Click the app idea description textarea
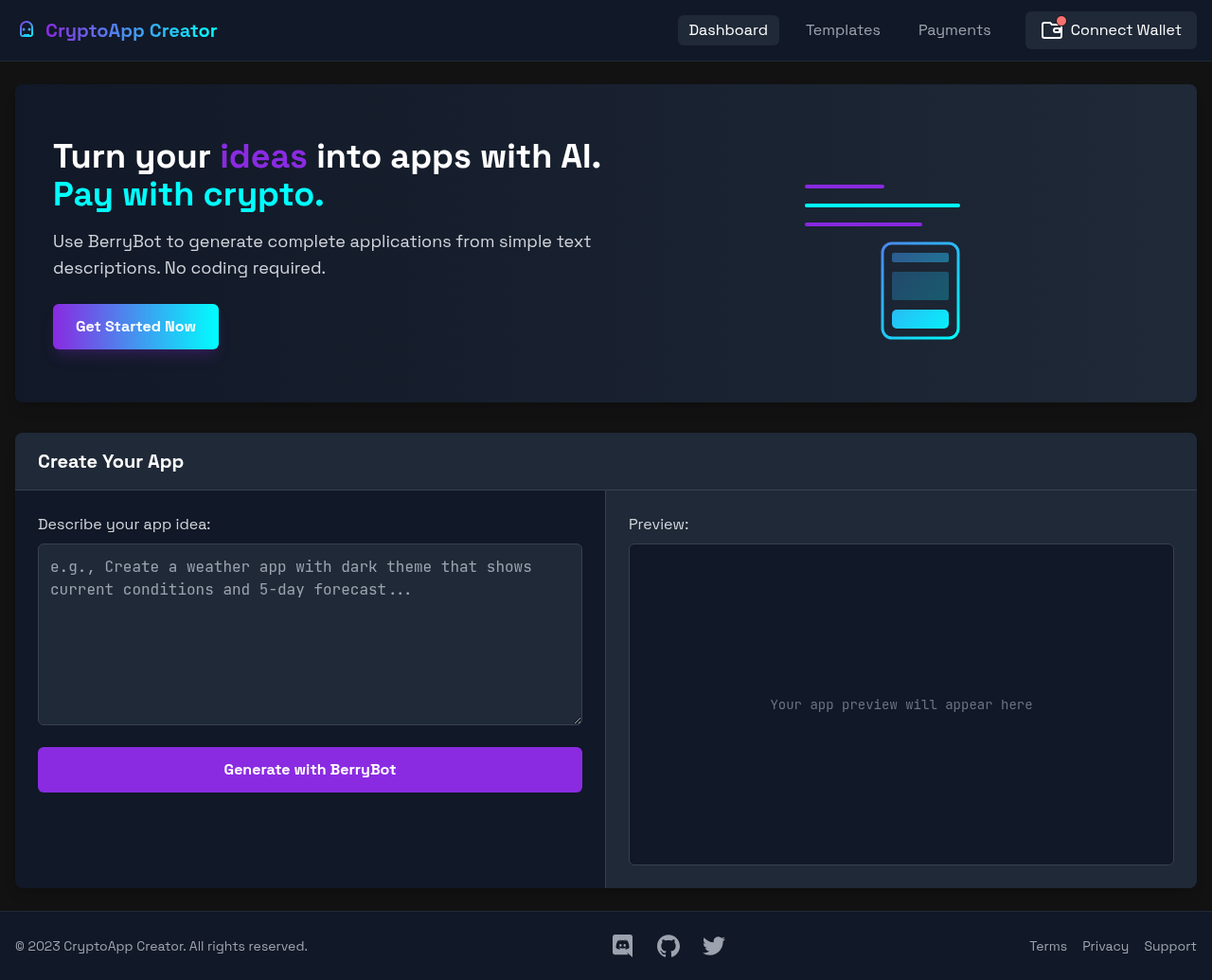The width and height of the screenshot is (1212, 980). [310, 634]
